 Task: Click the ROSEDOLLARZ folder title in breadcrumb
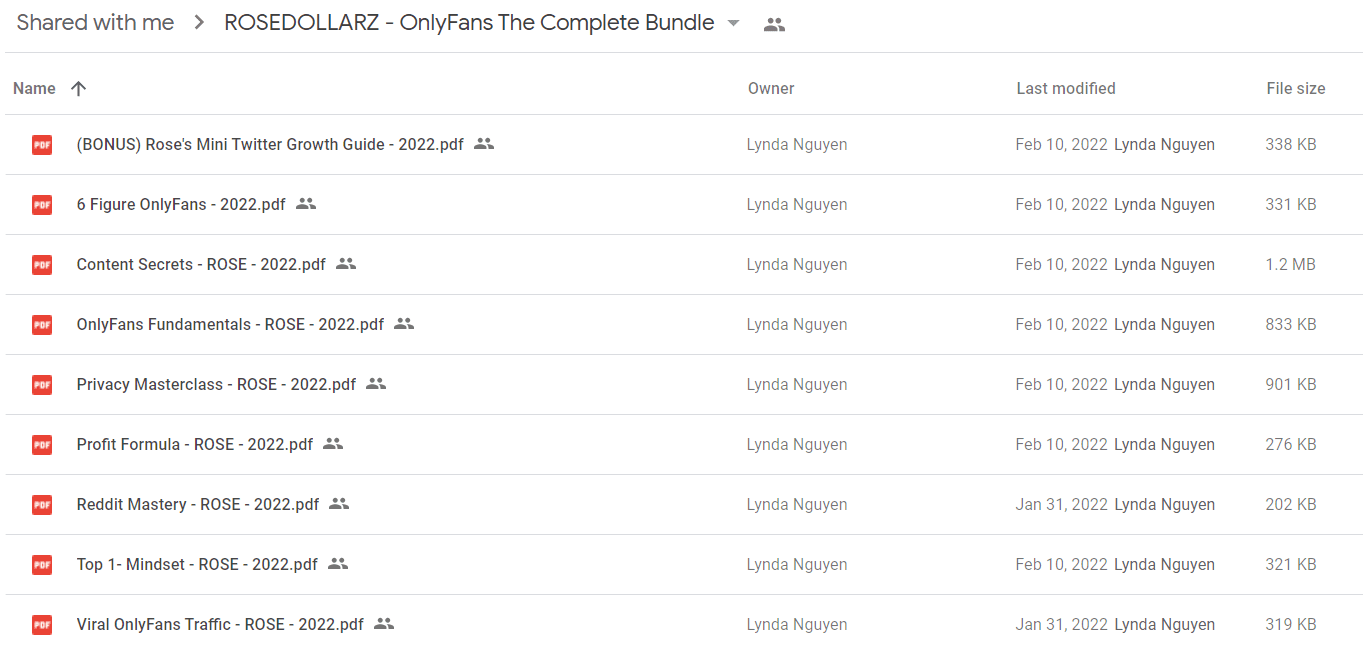[x=469, y=22]
